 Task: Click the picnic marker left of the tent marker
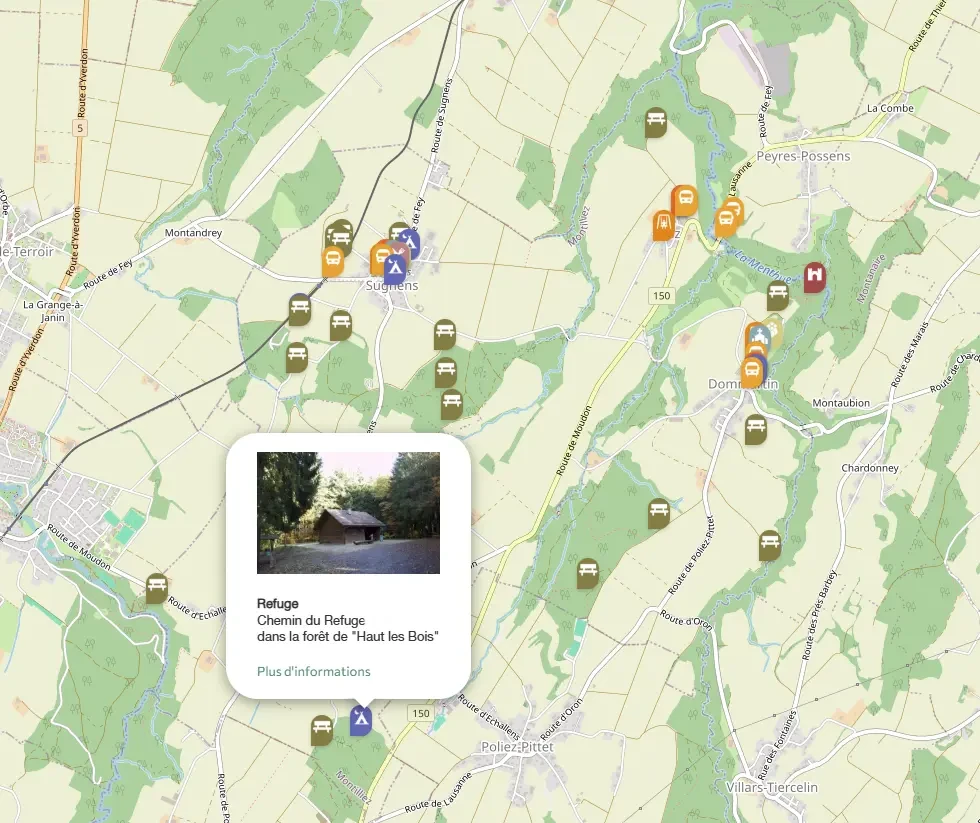click(x=321, y=729)
